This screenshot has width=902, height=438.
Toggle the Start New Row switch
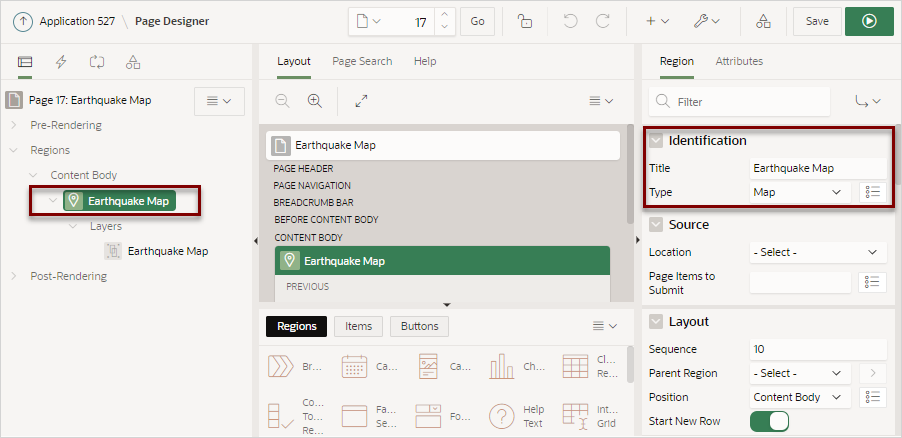769,421
